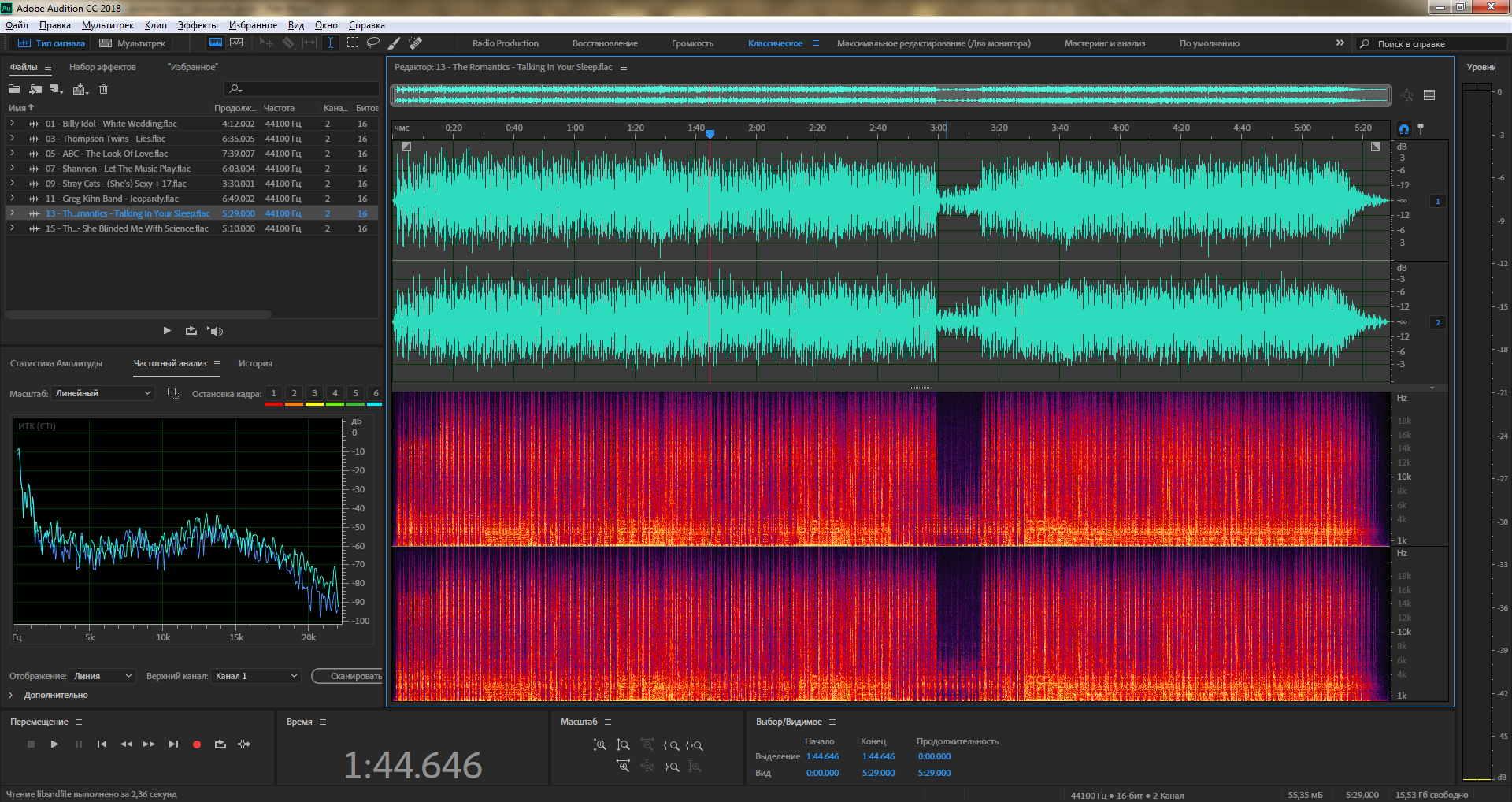Toggle Files panel auto-play speaker icon
Viewport: 1512px width, 802px height.
pos(215,331)
